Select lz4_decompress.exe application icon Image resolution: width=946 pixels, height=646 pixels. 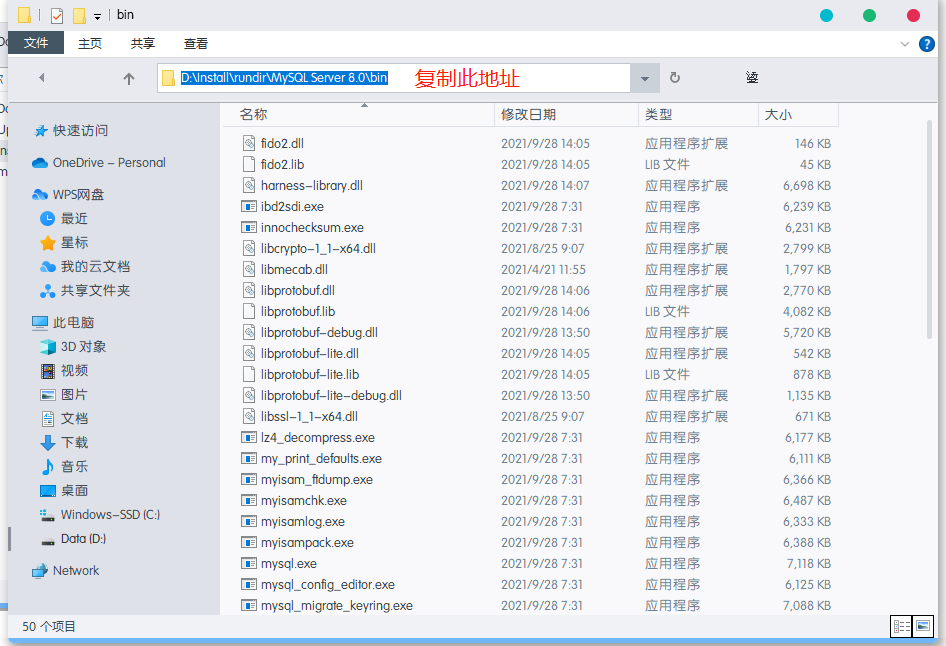pyautogui.click(x=249, y=437)
